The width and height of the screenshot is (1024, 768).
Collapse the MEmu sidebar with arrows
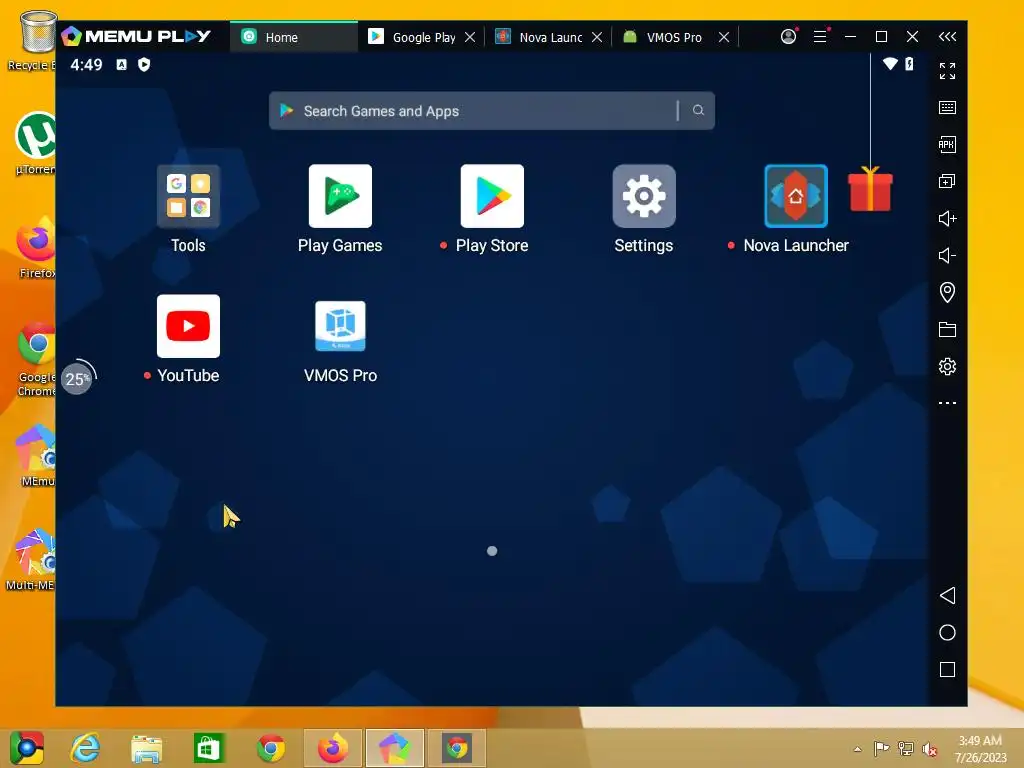pos(947,37)
